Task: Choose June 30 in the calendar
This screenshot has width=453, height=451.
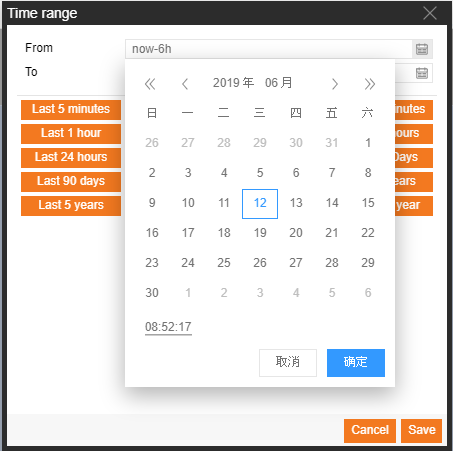Action: tap(152, 293)
